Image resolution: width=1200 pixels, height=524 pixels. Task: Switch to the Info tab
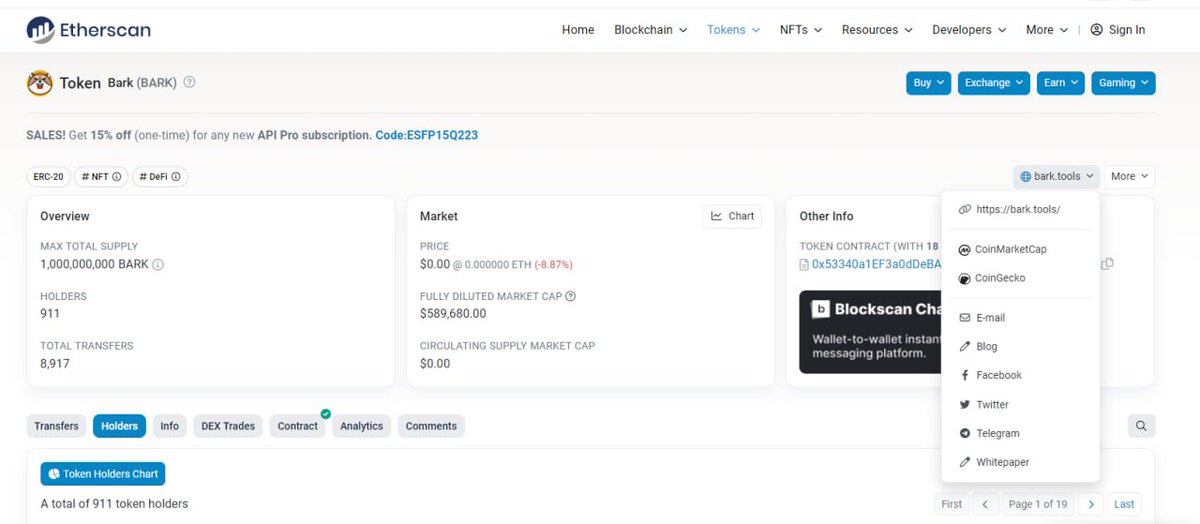click(170, 426)
